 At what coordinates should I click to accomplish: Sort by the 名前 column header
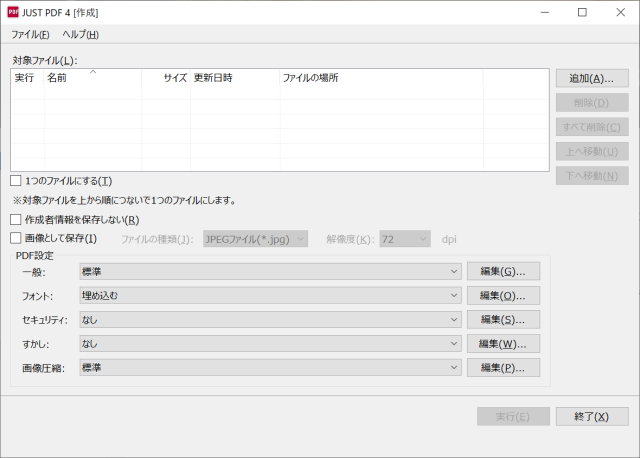(x=93, y=78)
